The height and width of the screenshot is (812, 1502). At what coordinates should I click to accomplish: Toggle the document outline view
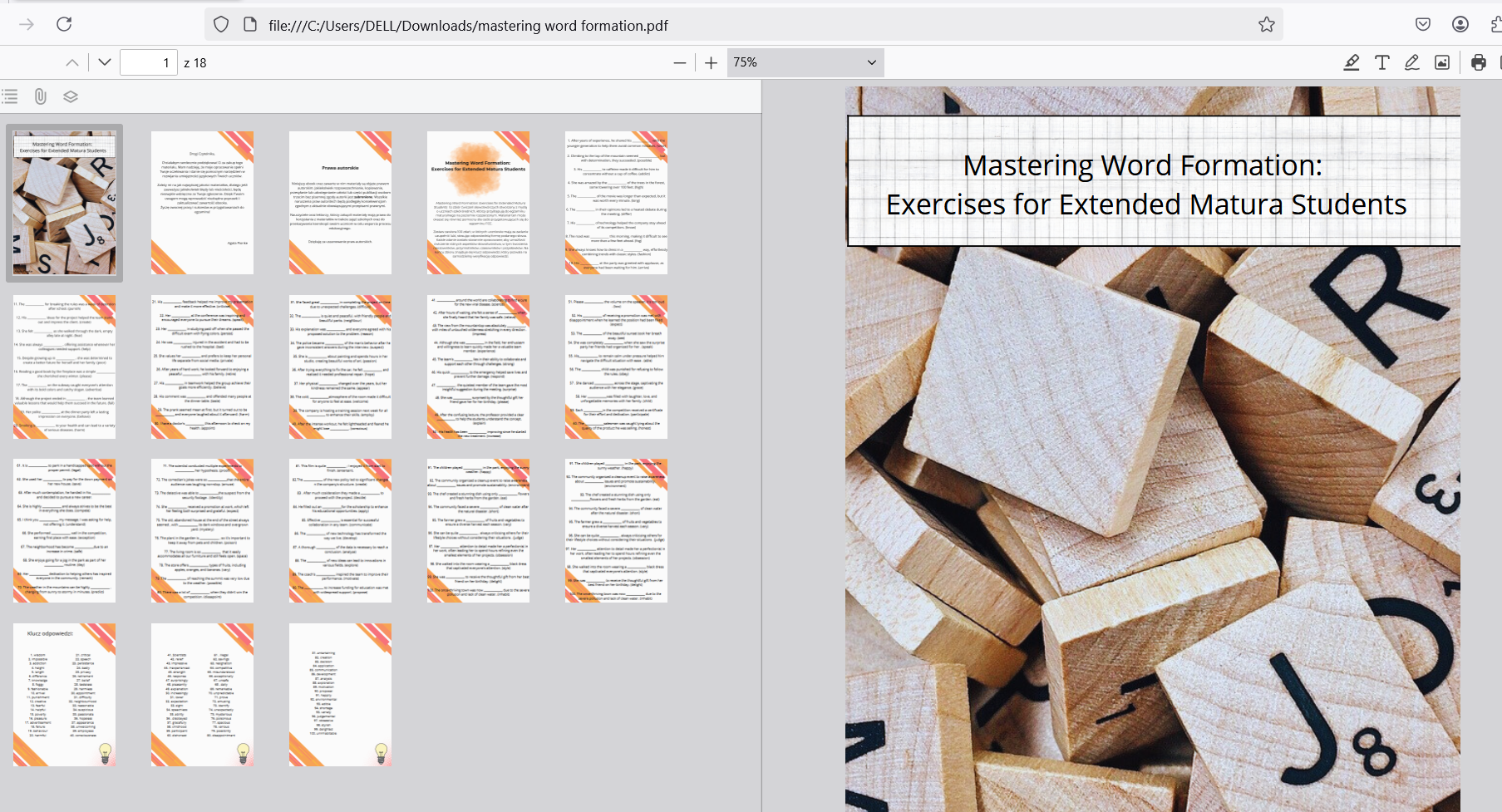coord(10,96)
